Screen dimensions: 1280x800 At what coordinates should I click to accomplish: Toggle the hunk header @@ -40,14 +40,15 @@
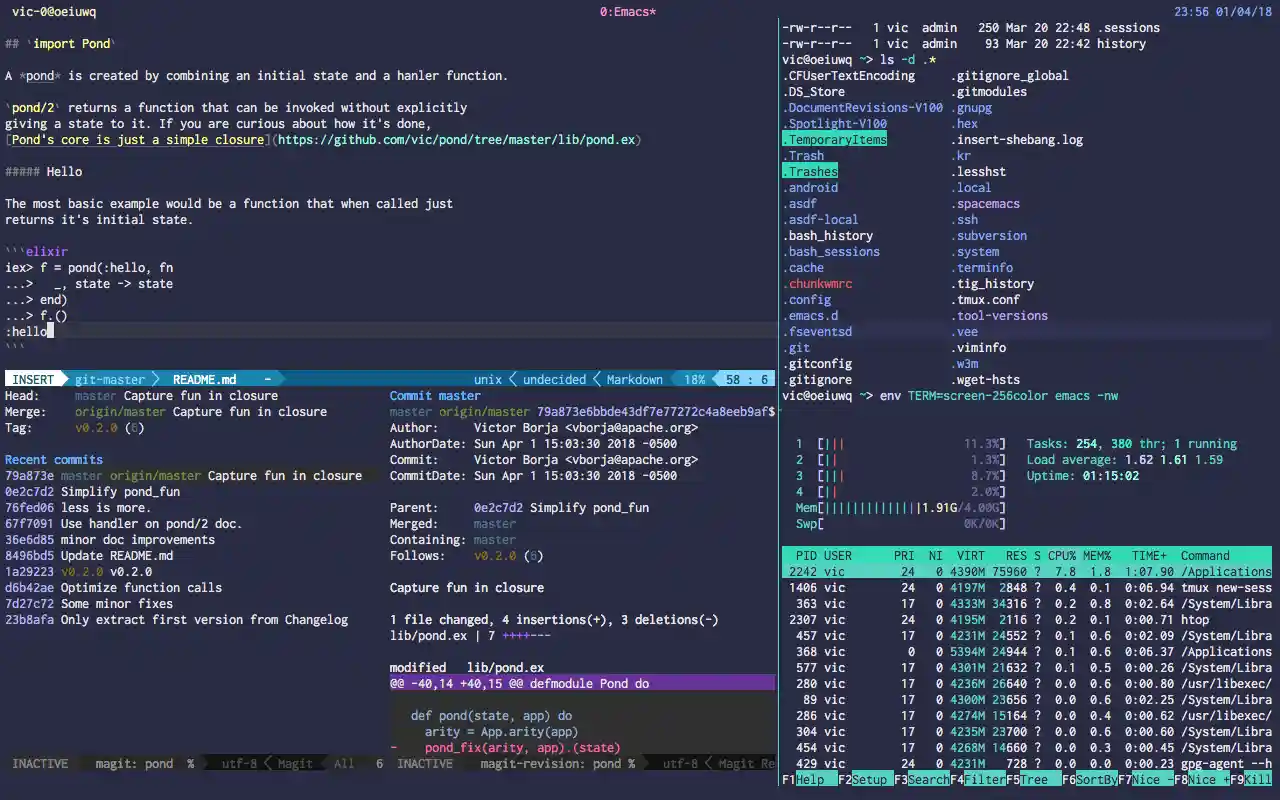(x=582, y=683)
